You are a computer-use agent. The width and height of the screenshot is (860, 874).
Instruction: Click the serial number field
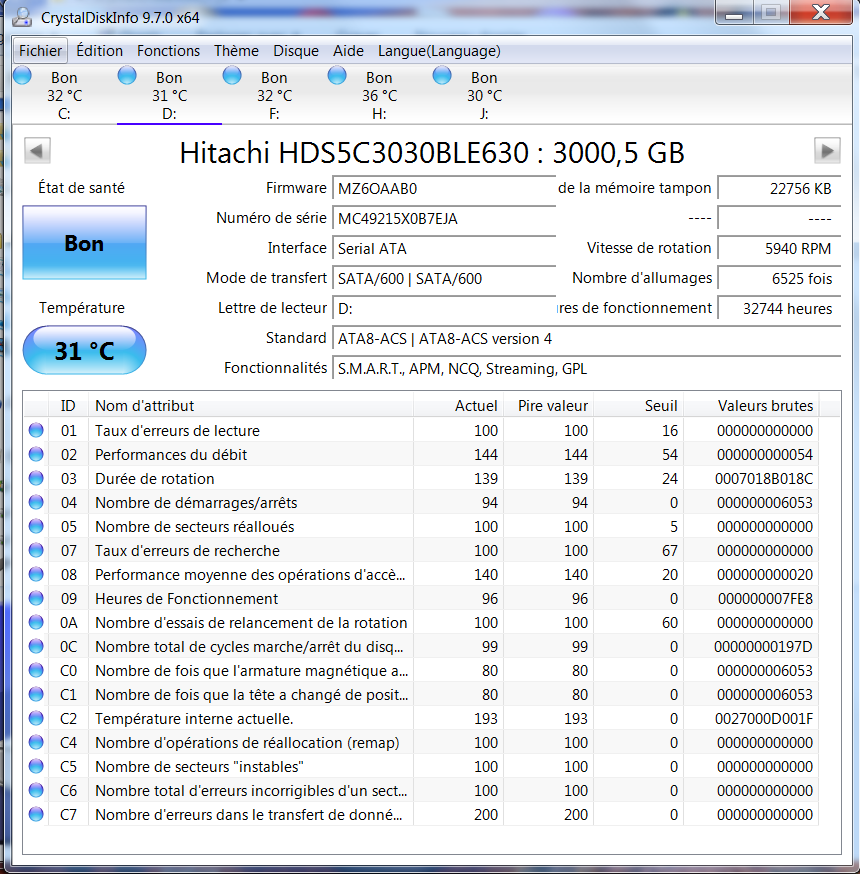click(x=443, y=218)
